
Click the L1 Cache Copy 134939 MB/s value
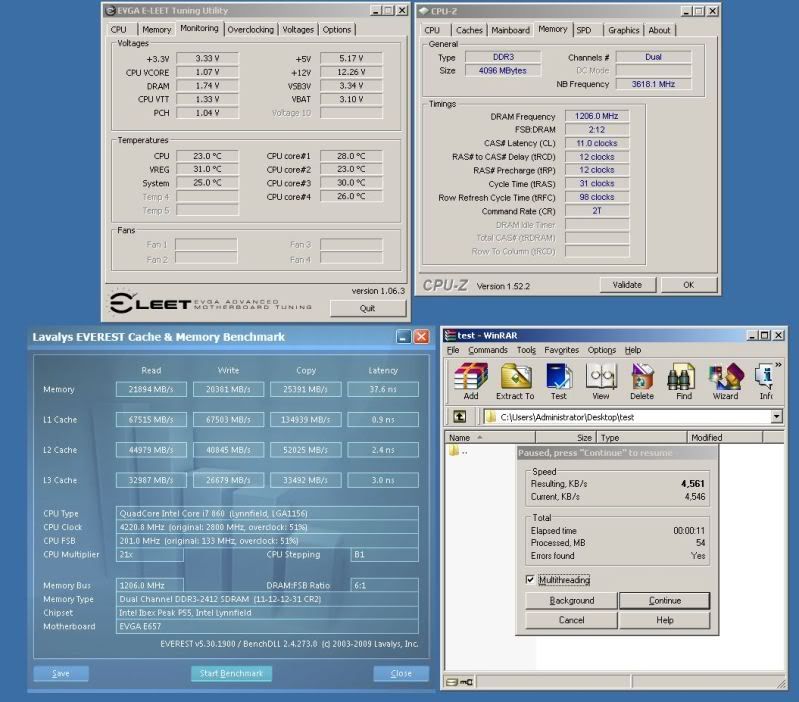pos(306,420)
